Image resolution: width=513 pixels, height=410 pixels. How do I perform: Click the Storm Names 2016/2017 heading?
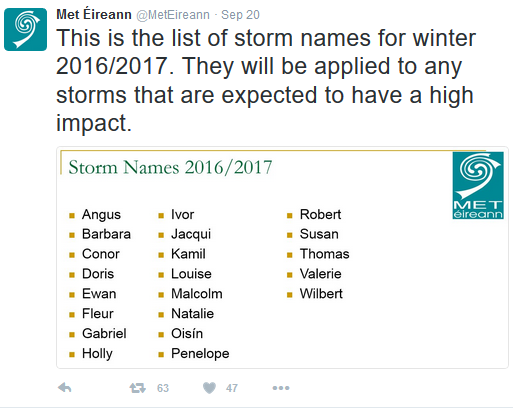[170, 167]
